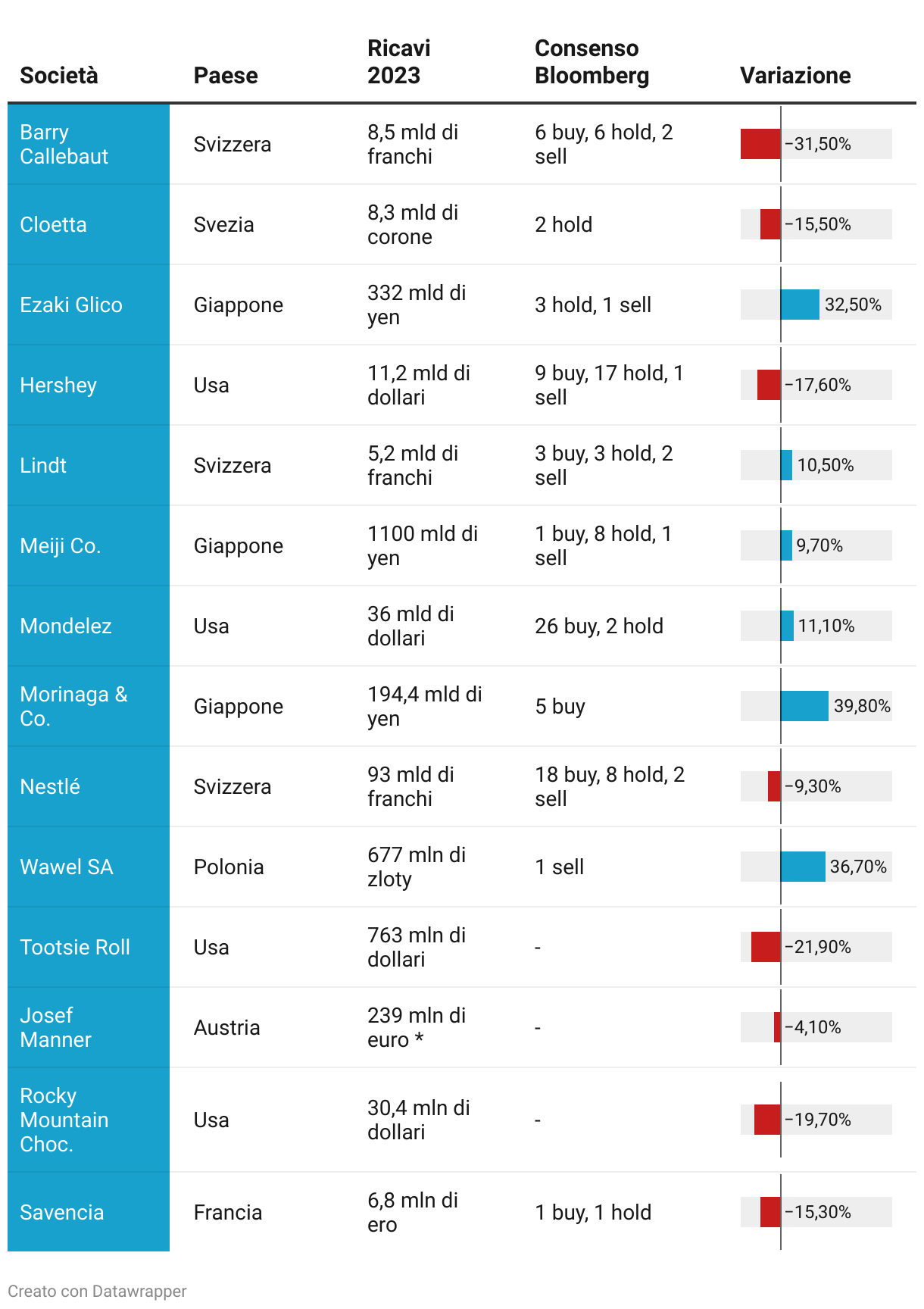Select the red −31,50% variation bar

[x=760, y=144]
